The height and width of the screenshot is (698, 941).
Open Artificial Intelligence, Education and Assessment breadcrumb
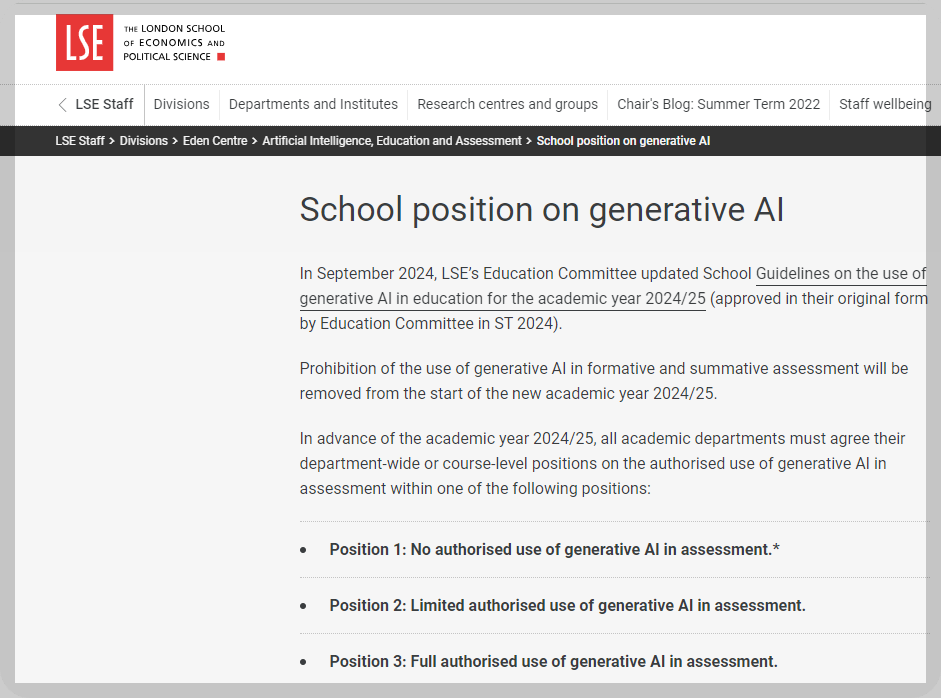(x=392, y=141)
